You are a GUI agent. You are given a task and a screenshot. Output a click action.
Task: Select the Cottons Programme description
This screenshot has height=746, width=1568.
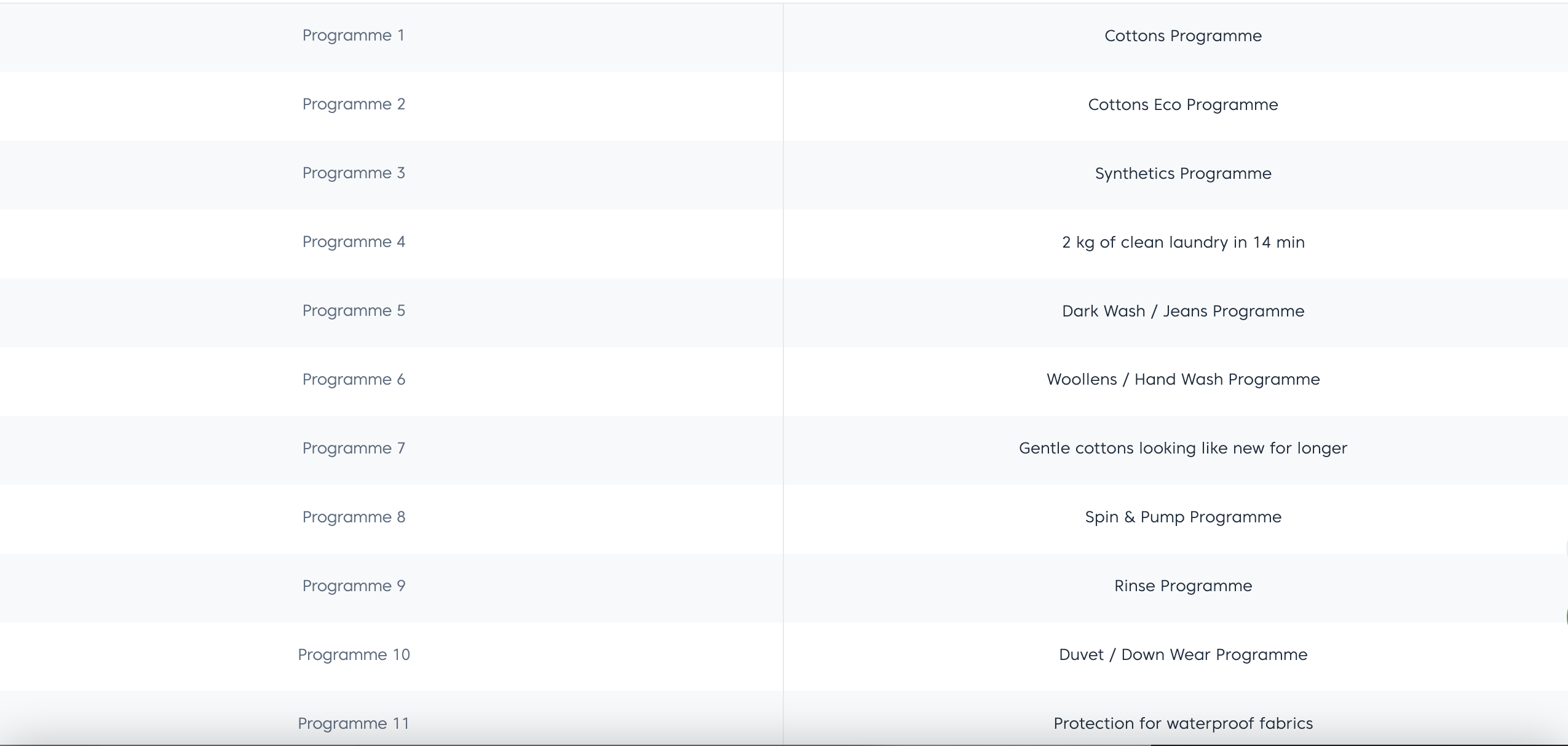click(x=1182, y=36)
